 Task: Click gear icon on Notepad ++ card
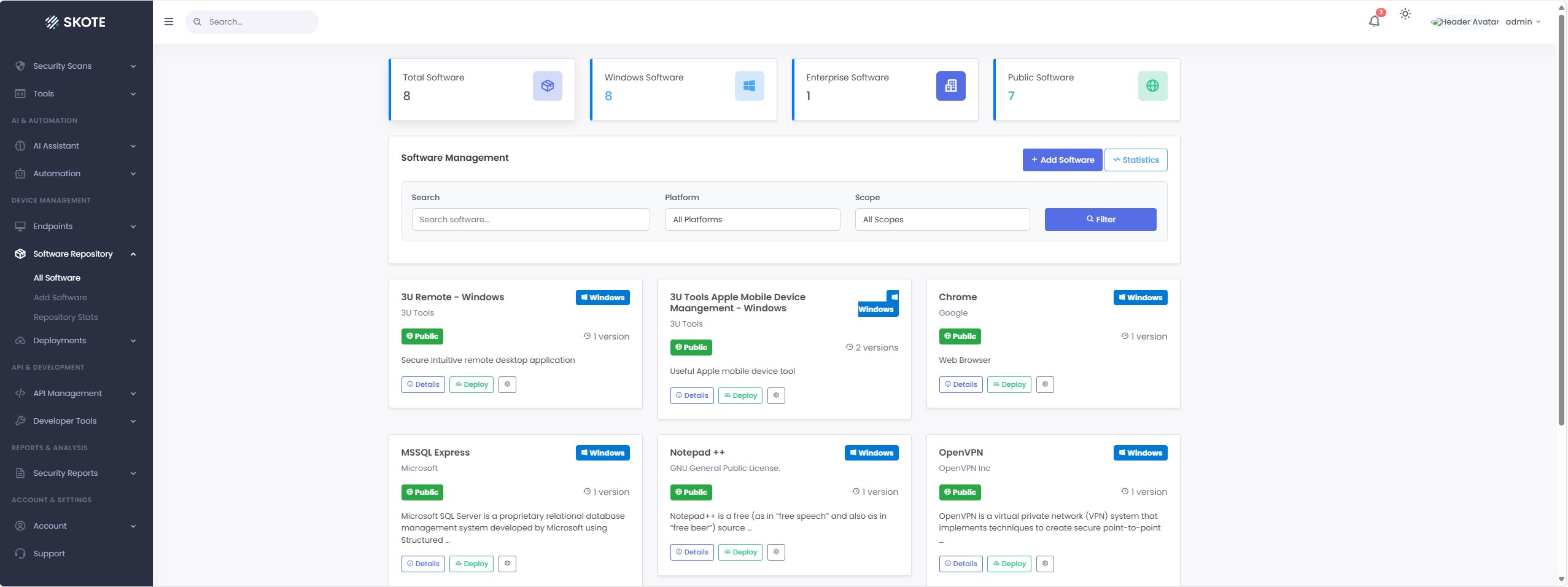click(x=776, y=552)
